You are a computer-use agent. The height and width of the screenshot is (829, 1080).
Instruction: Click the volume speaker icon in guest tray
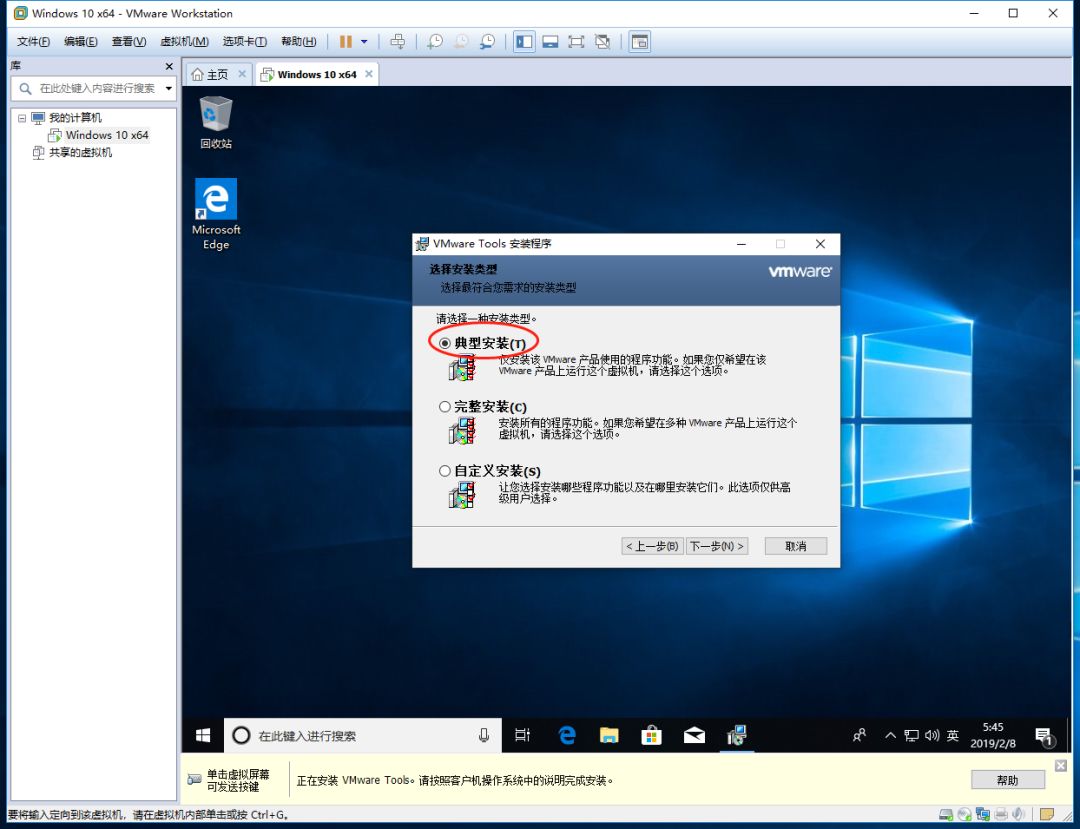click(932, 735)
